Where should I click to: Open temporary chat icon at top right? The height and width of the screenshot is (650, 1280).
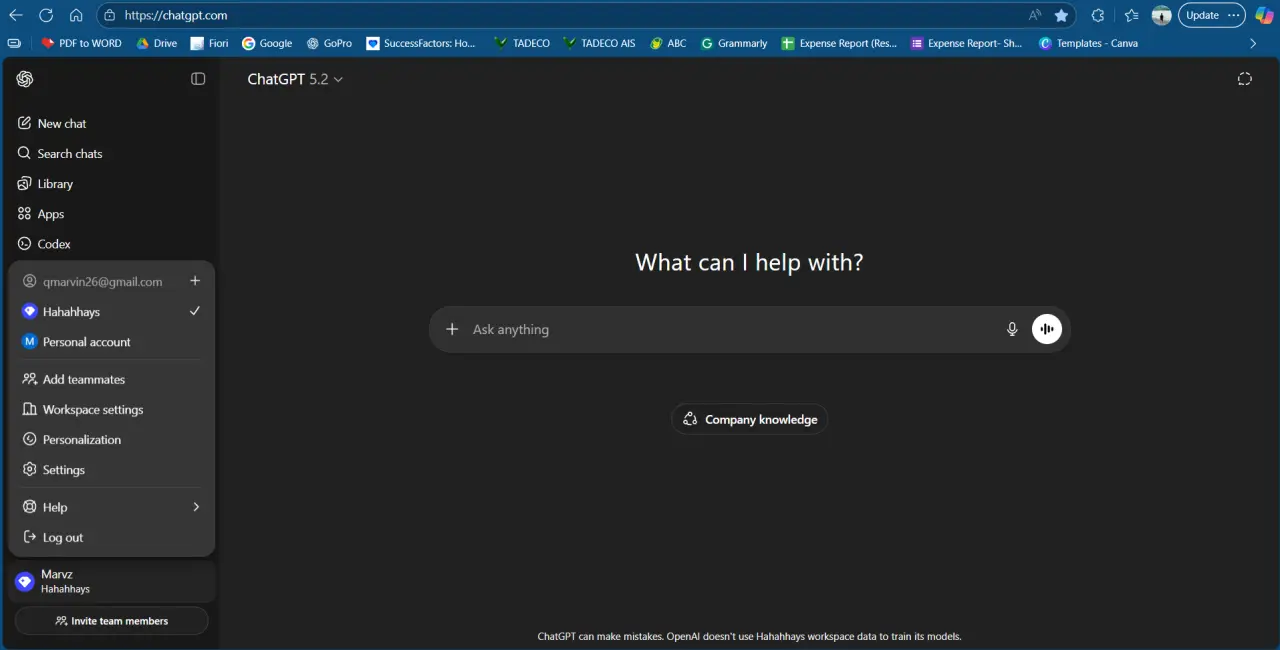1245,79
